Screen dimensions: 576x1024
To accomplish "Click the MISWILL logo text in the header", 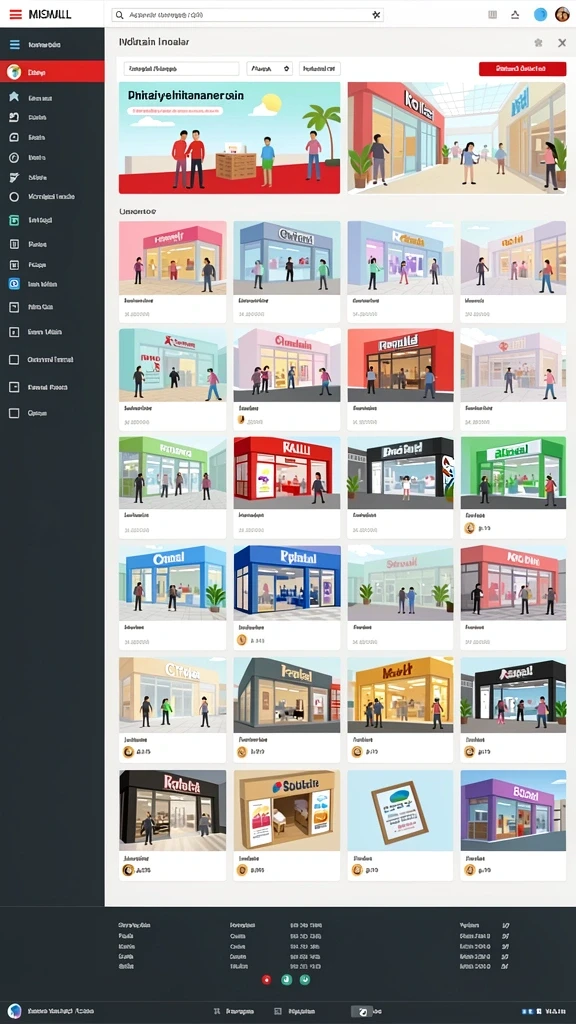I will pyautogui.click(x=50, y=14).
